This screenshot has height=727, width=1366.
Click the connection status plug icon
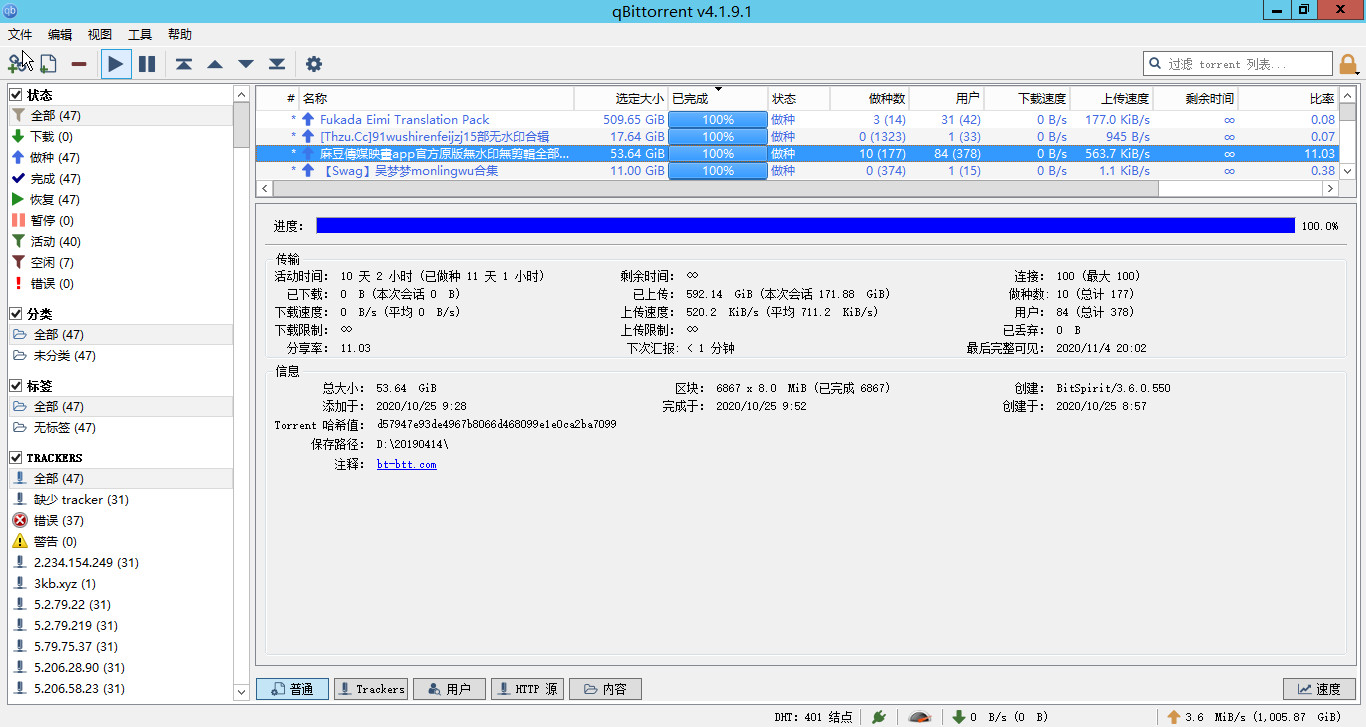[879, 717]
